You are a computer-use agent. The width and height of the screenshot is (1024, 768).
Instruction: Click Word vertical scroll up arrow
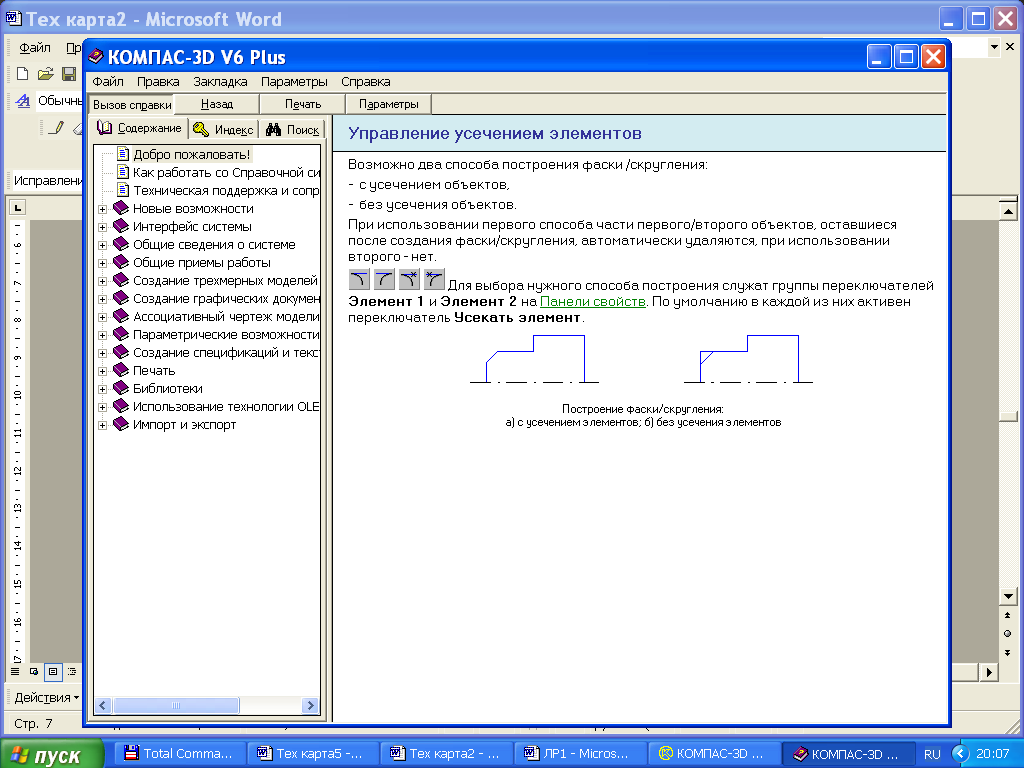tap(1008, 211)
